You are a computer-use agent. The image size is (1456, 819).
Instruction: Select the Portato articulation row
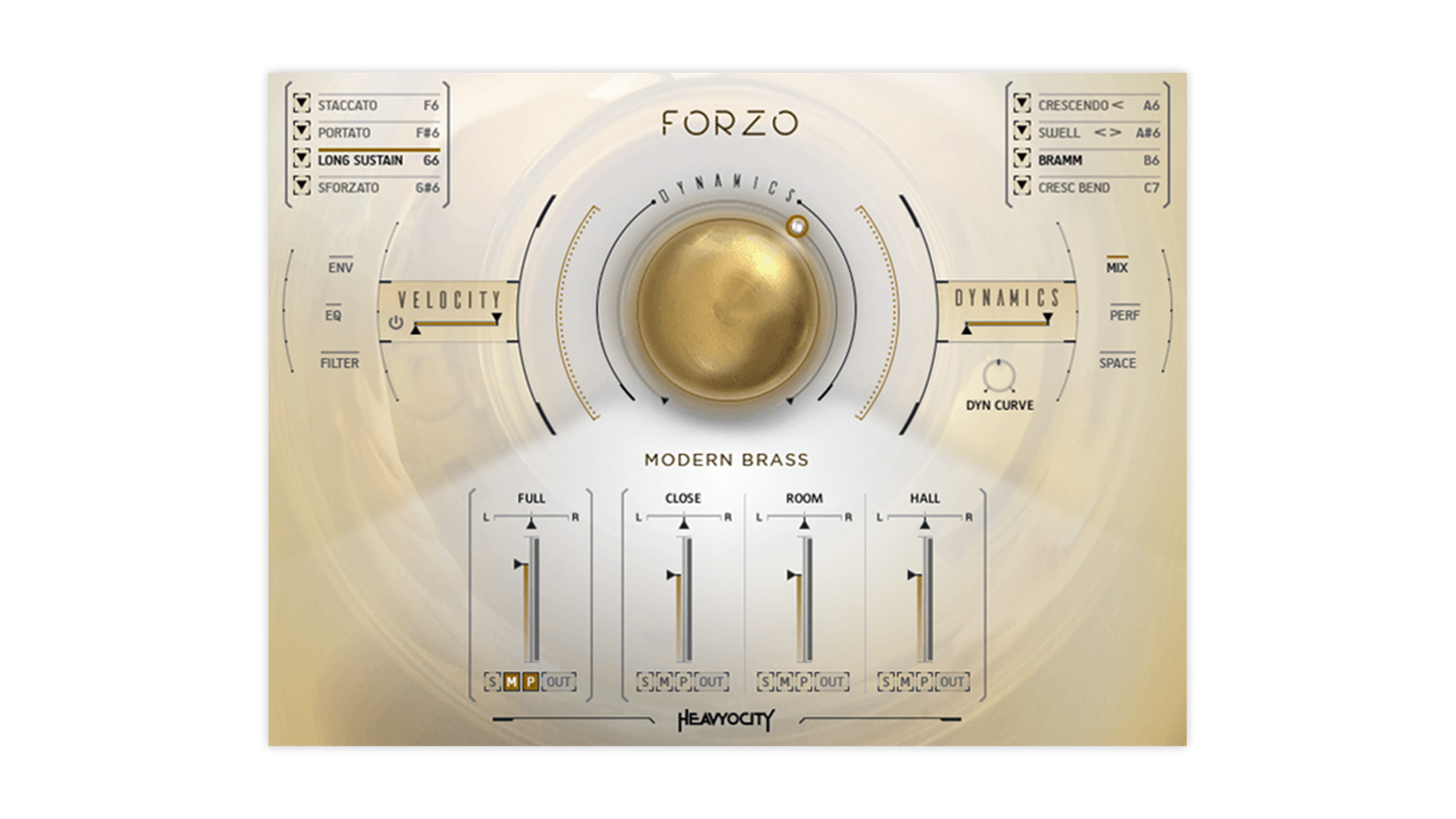(x=344, y=133)
